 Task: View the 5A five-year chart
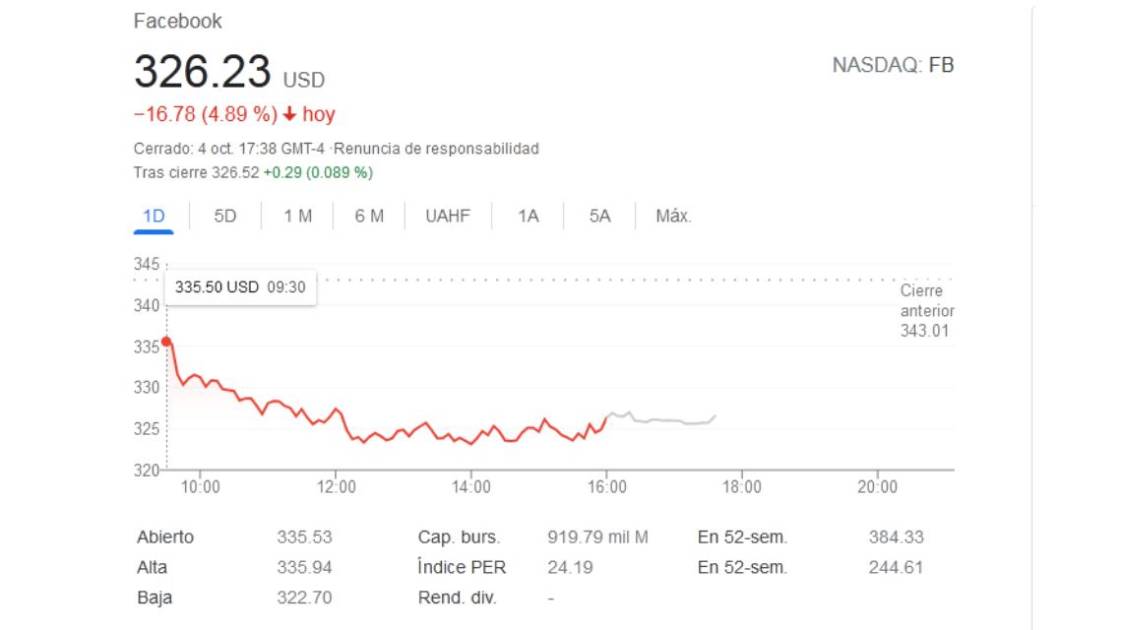click(599, 216)
